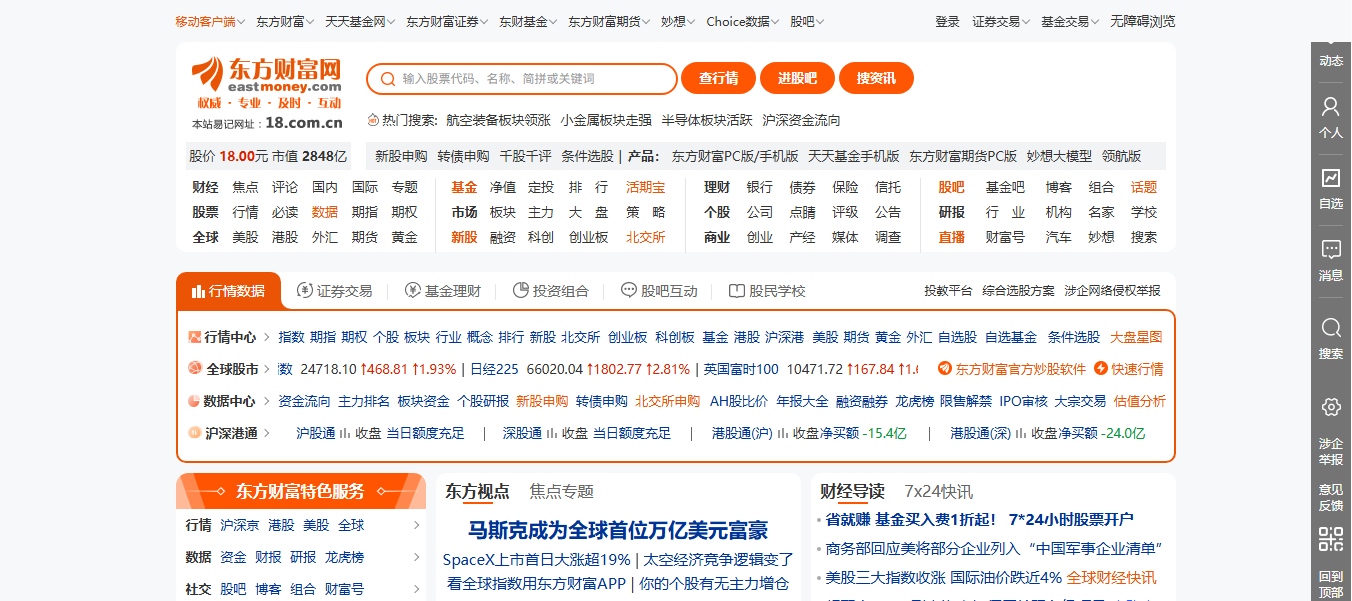
Task: Open the 全球财经快讯 link
Action: (1111, 578)
